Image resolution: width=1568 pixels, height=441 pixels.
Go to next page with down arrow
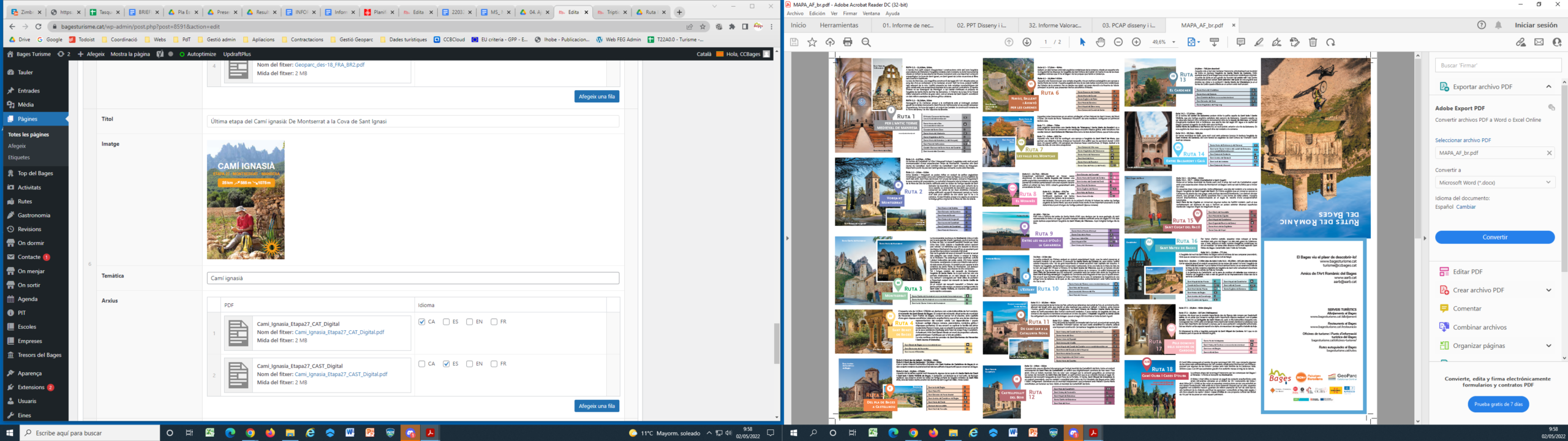1027,42
